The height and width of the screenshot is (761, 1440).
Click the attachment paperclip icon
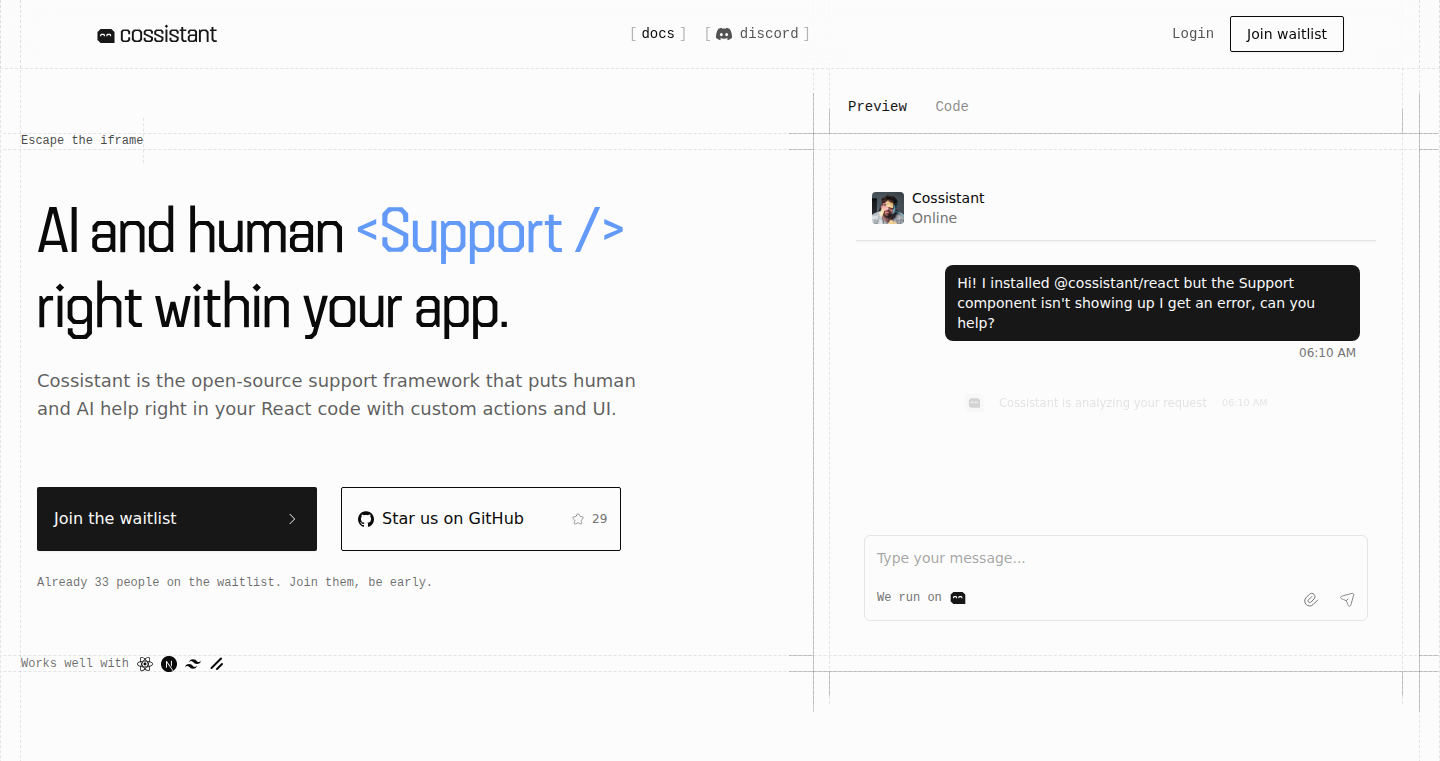click(x=1311, y=600)
